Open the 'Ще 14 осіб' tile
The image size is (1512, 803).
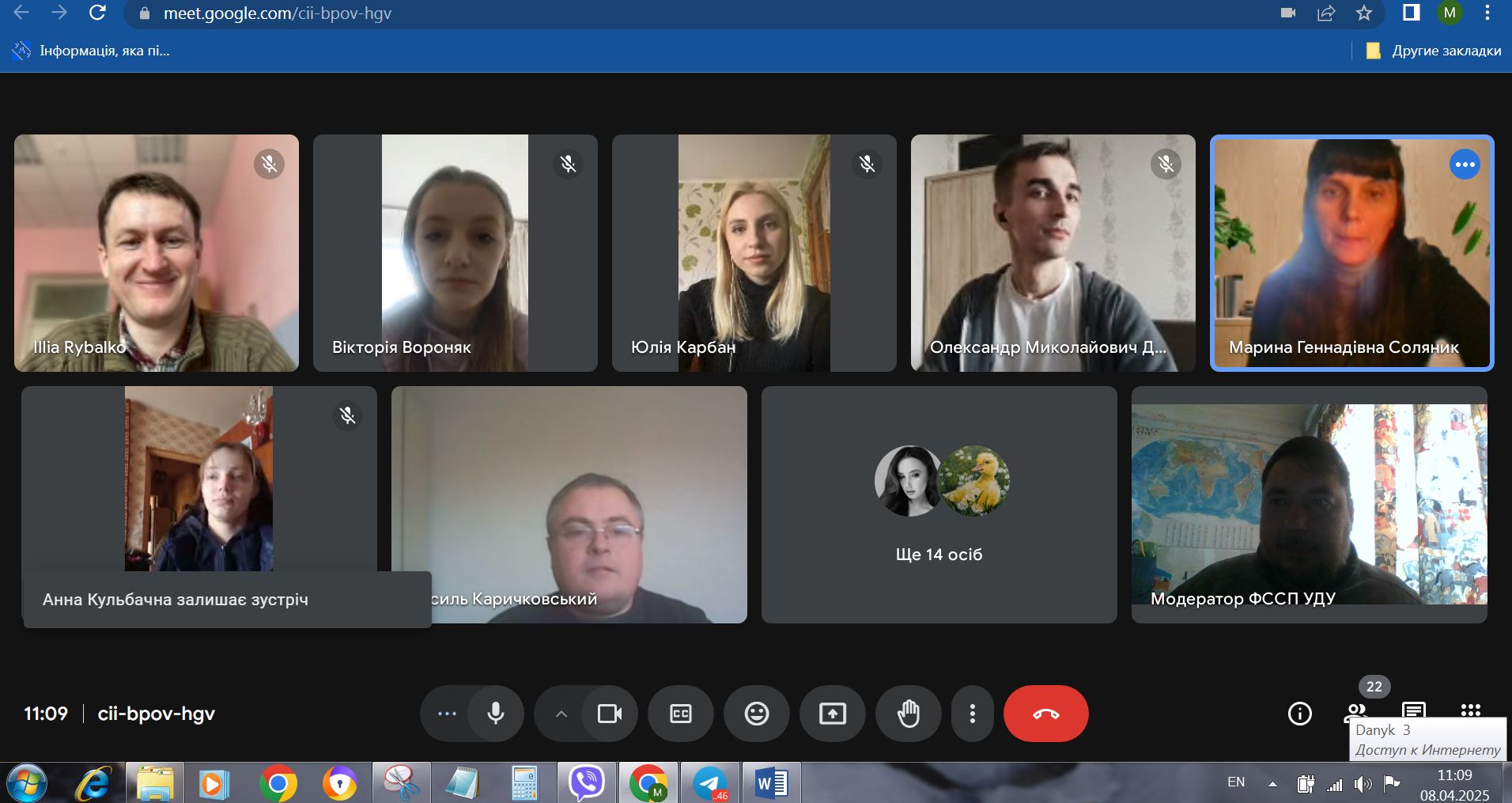[x=939, y=505]
